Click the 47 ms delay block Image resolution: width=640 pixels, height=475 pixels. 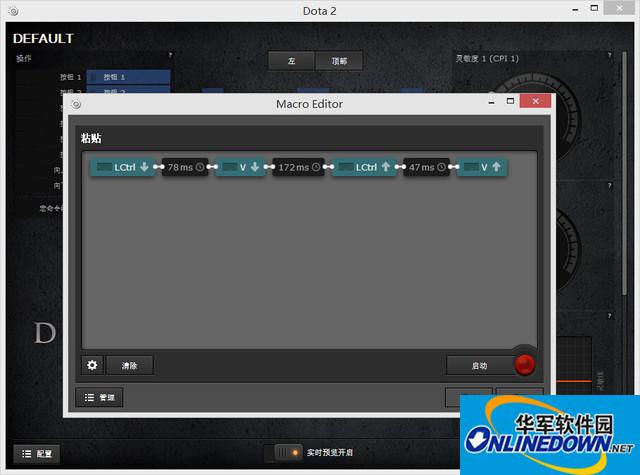point(425,167)
